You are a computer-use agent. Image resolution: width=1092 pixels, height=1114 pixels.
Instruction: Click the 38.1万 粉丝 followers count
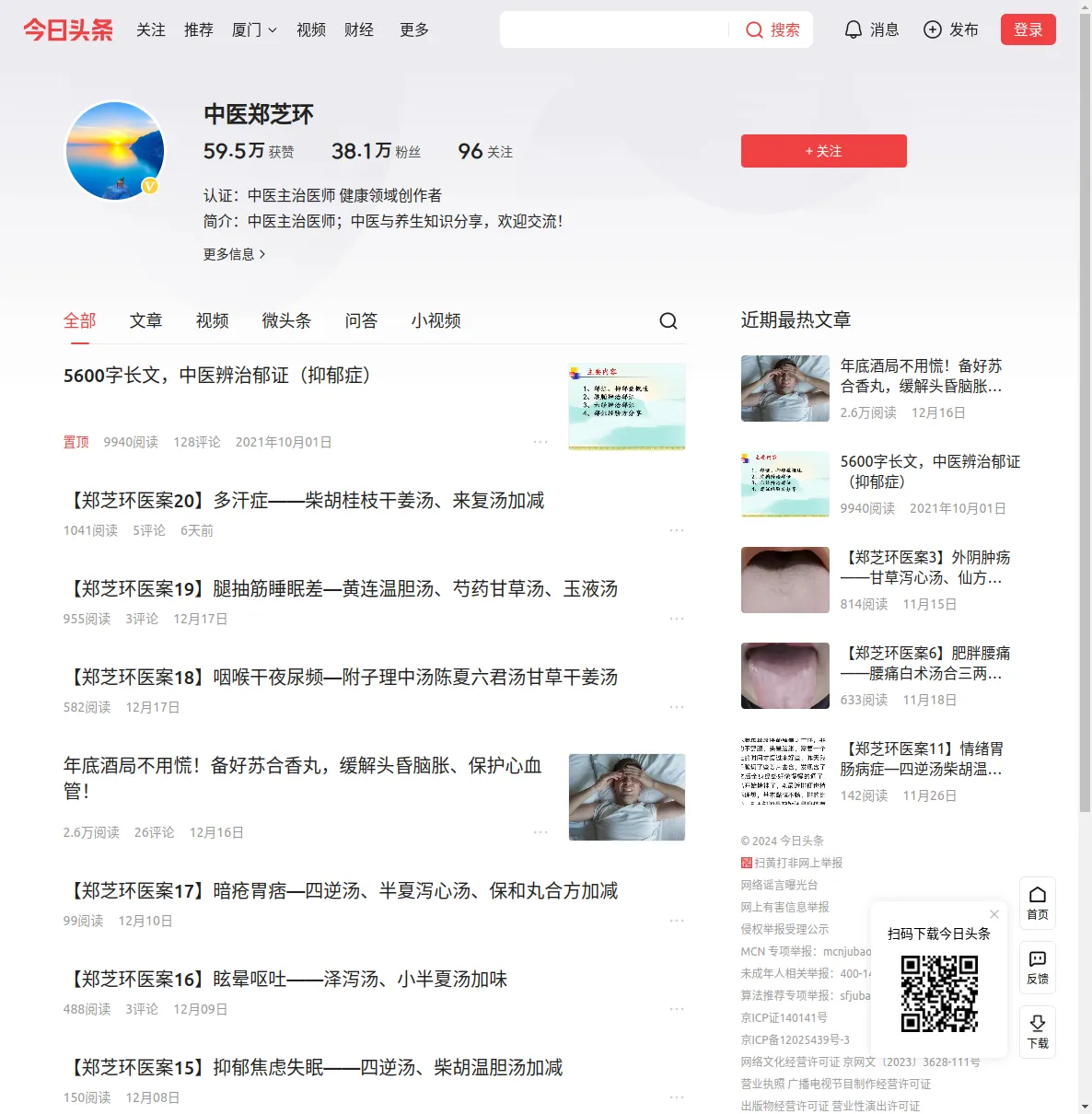click(376, 151)
